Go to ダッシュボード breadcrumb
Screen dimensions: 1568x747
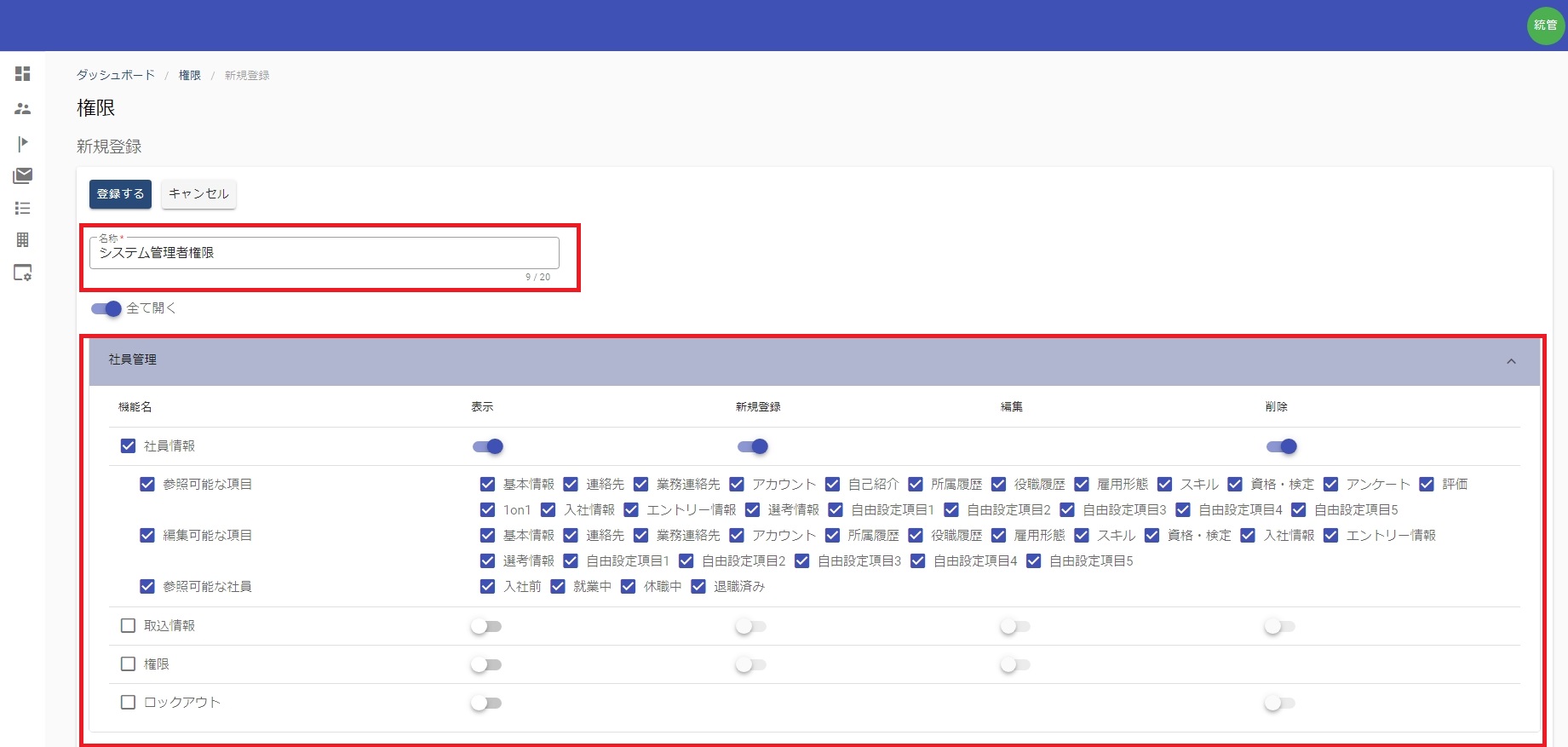coord(116,75)
